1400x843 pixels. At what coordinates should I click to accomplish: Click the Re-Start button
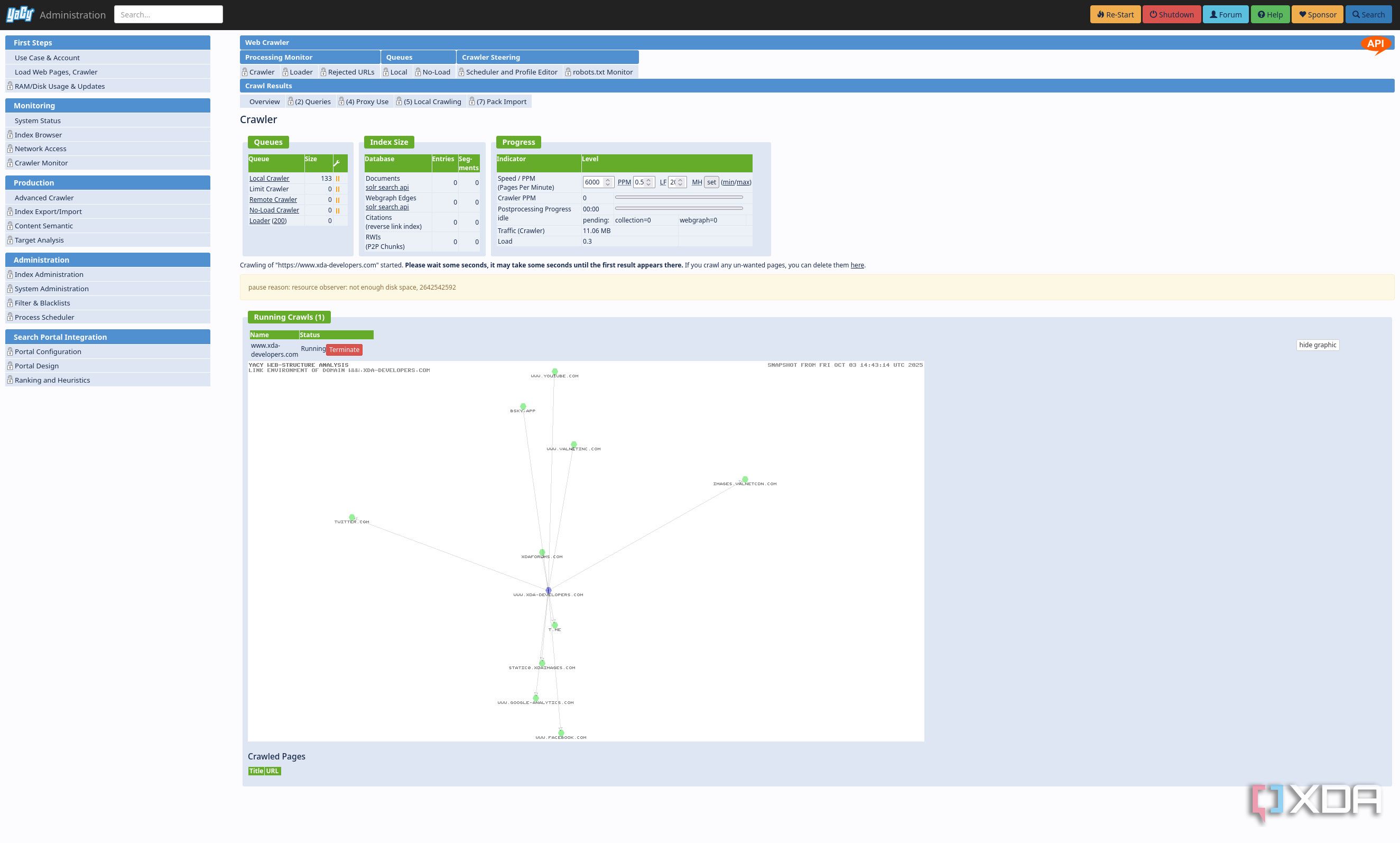click(1115, 14)
